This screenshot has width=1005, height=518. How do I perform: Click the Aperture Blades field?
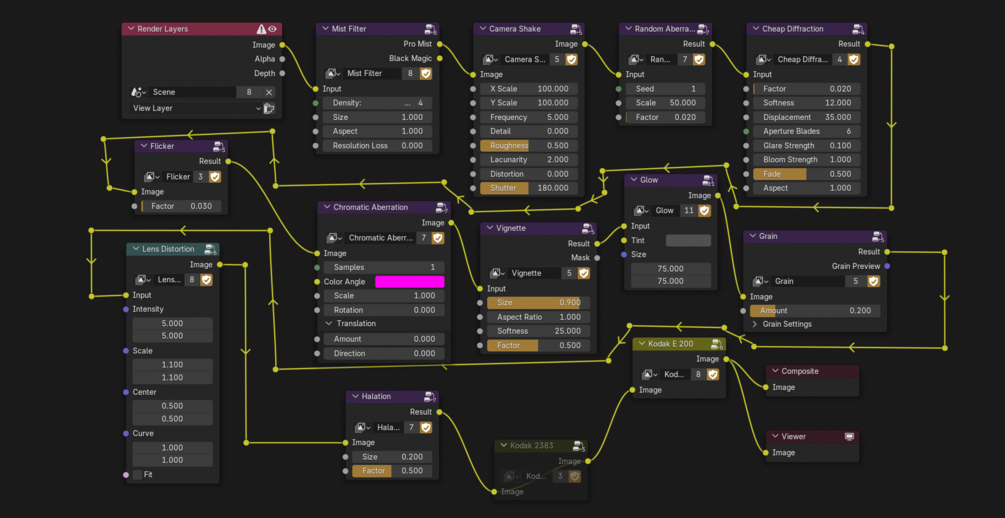click(x=806, y=131)
